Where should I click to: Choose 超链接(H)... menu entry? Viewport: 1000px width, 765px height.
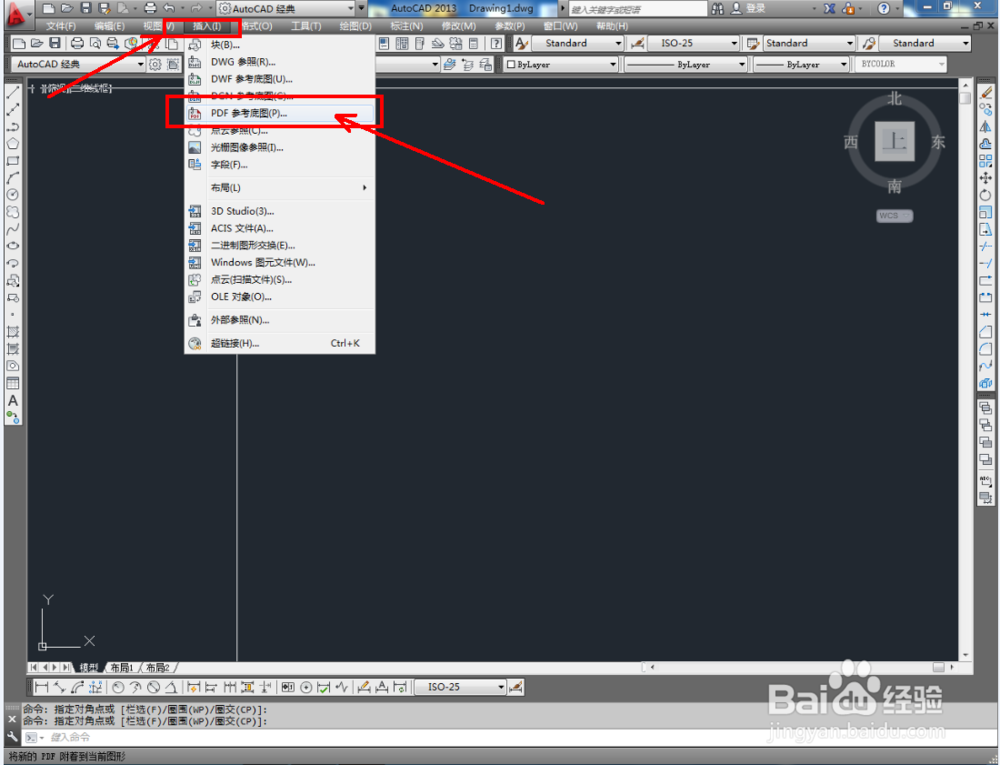pos(279,344)
